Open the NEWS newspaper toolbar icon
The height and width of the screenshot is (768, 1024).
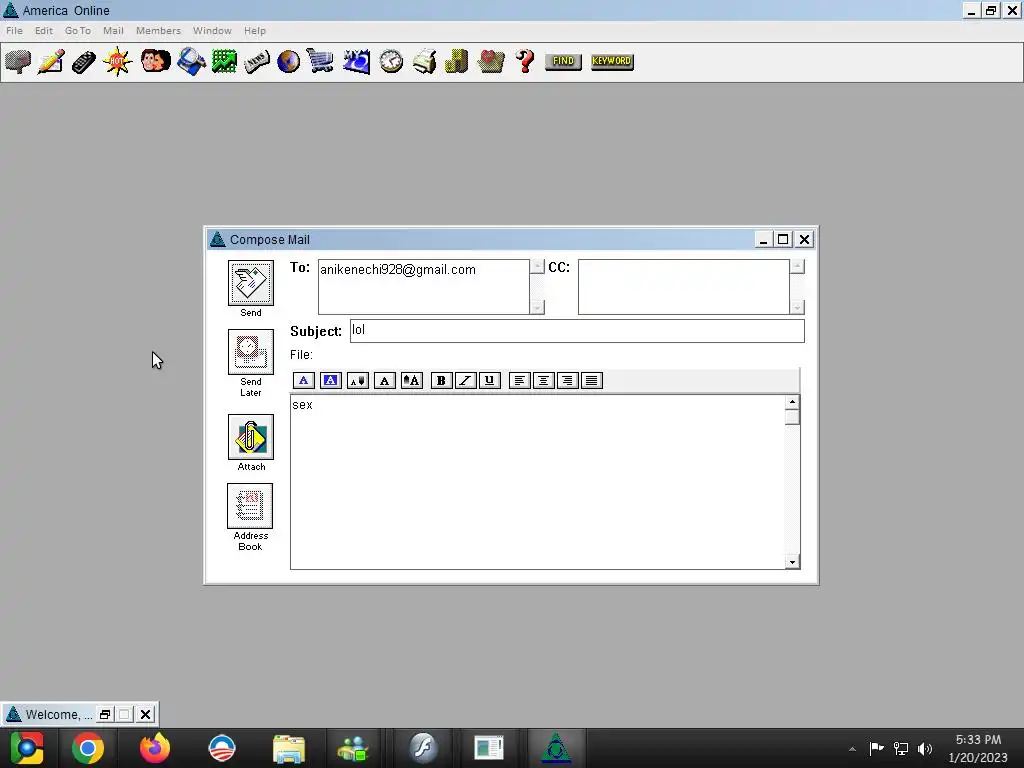pyautogui.click(x=257, y=62)
